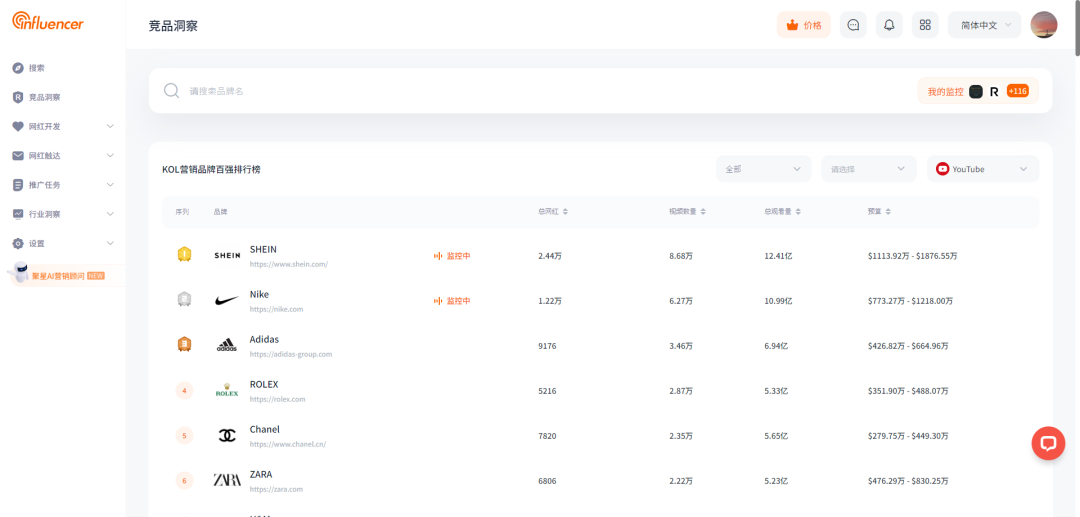
Task: Click the bronze rank 3 badge
Action: [x=185, y=345]
